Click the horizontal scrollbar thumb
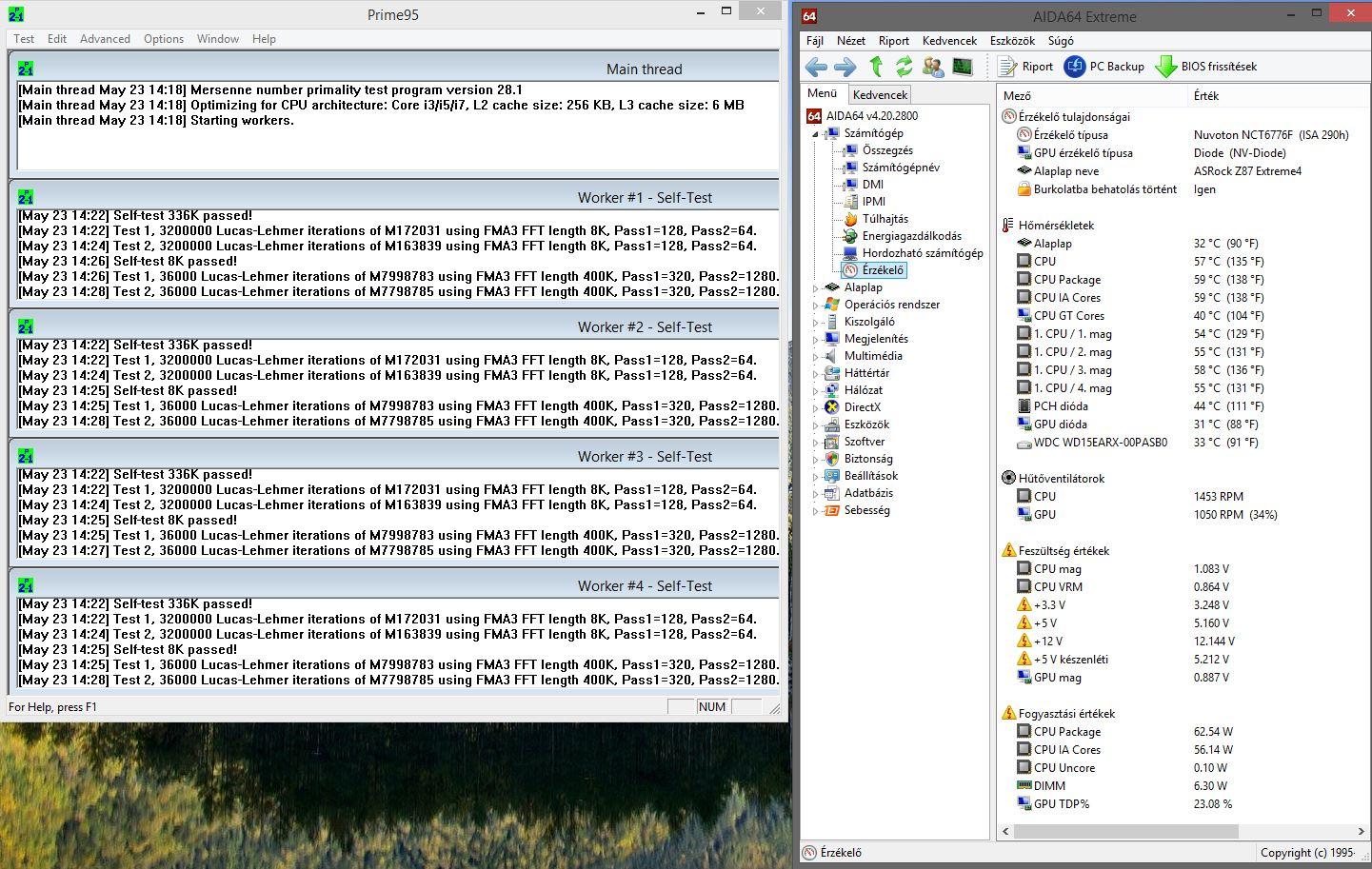Viewport: 1372px width, 869px height. pyautogui.click(x=1125, y=831)
